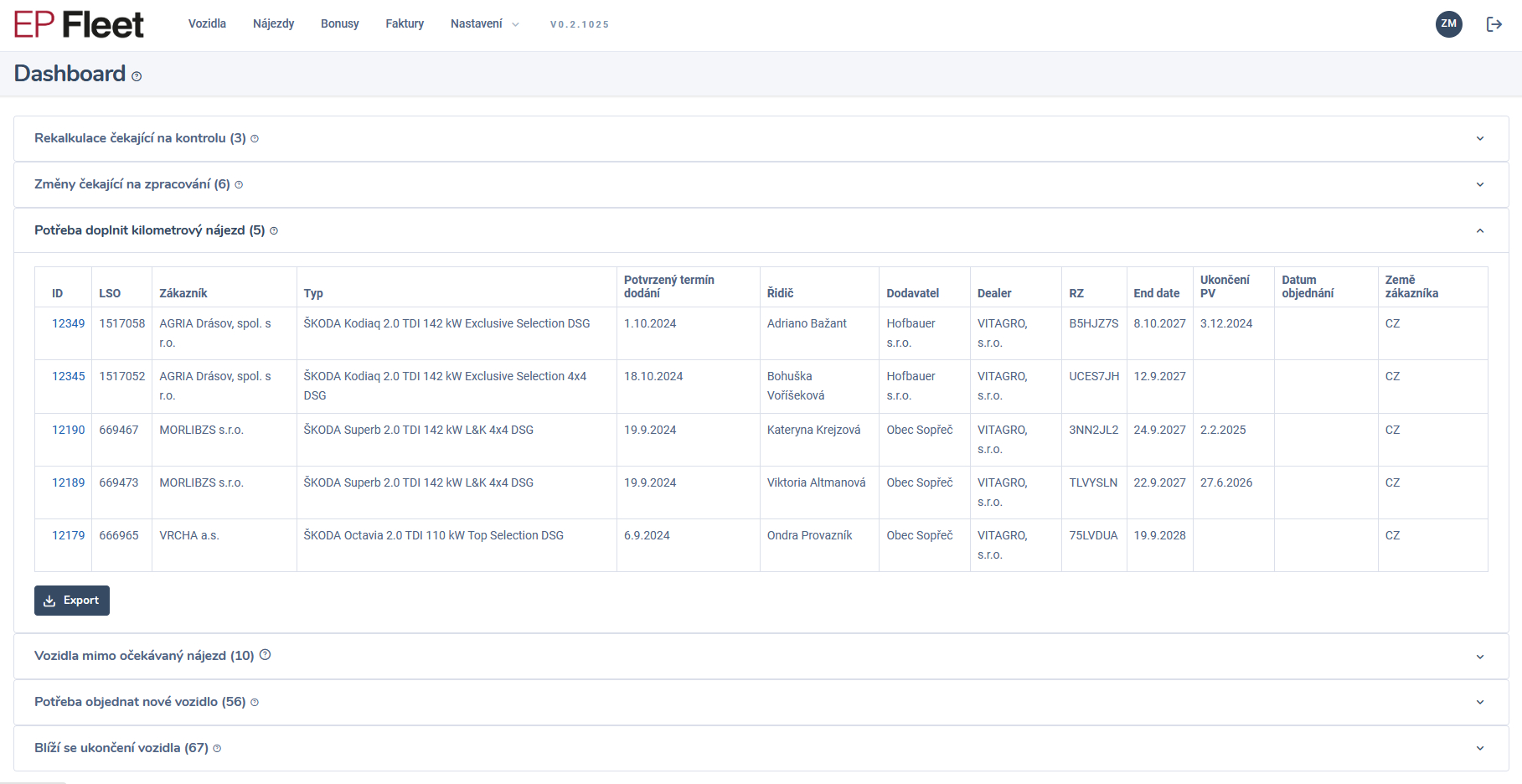Screen dimensions: 1522x784
Task: Go to the Vozidla menu item
Action: pos(207,24)
